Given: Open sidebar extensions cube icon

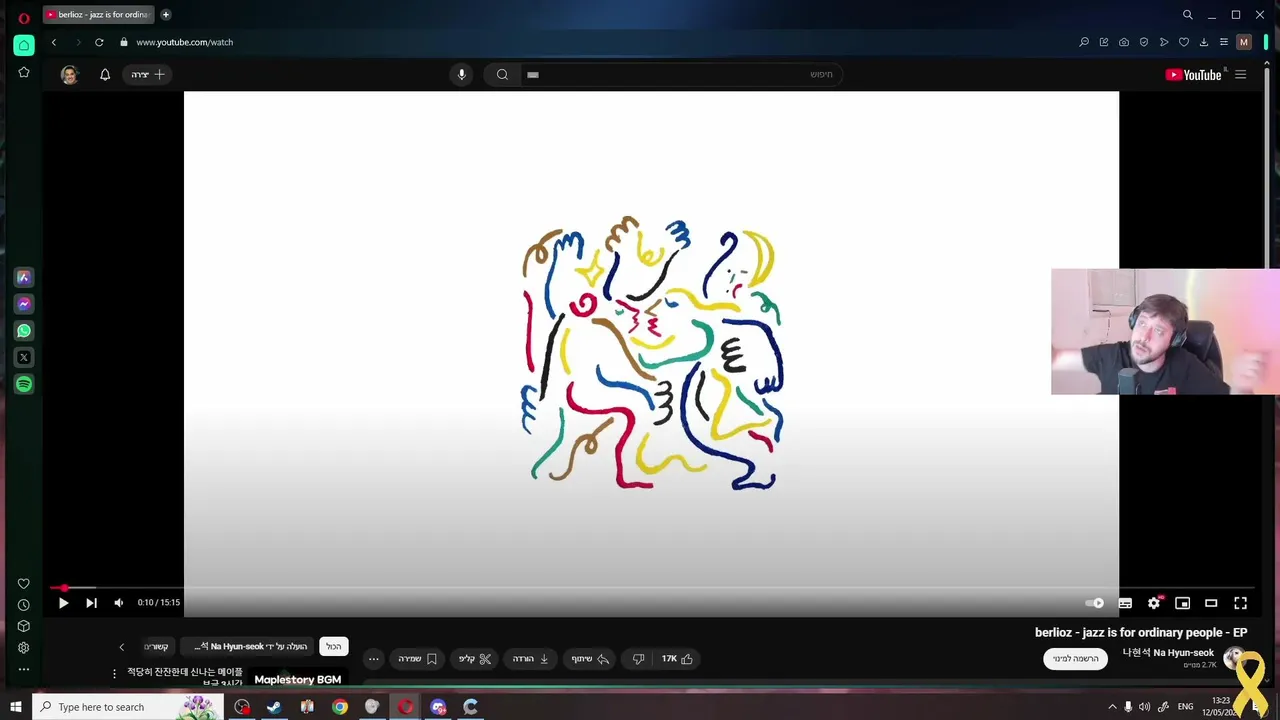Looking at the screenshot, I should pyautogui.click(x=24, y=626).
